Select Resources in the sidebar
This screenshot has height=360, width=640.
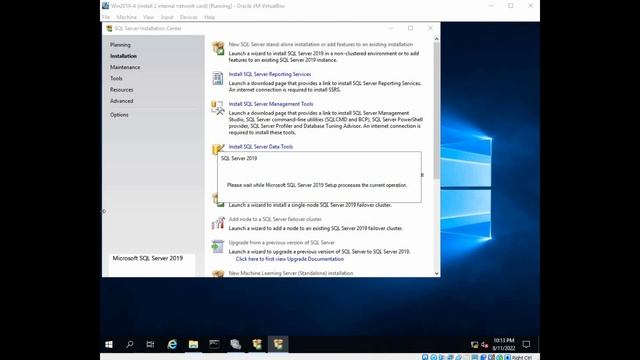pyautogui.click(x=122, y=89)
